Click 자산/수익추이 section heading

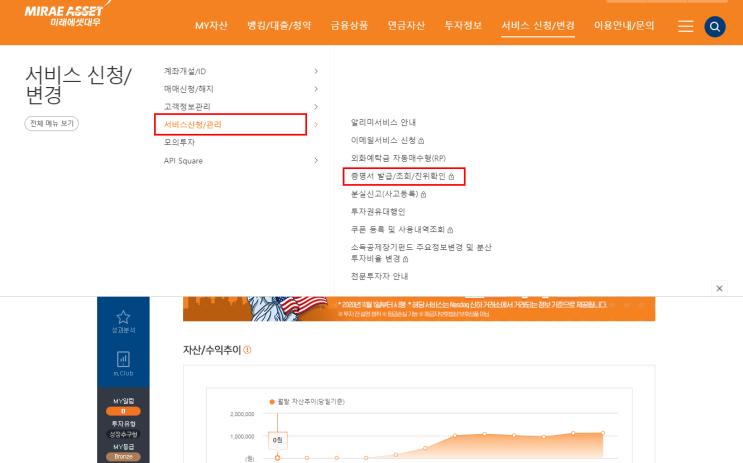tap(212, 350)
